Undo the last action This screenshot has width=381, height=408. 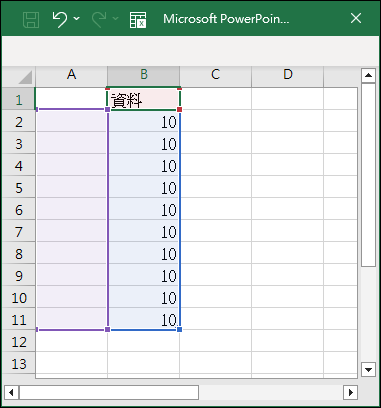[60, 19]
